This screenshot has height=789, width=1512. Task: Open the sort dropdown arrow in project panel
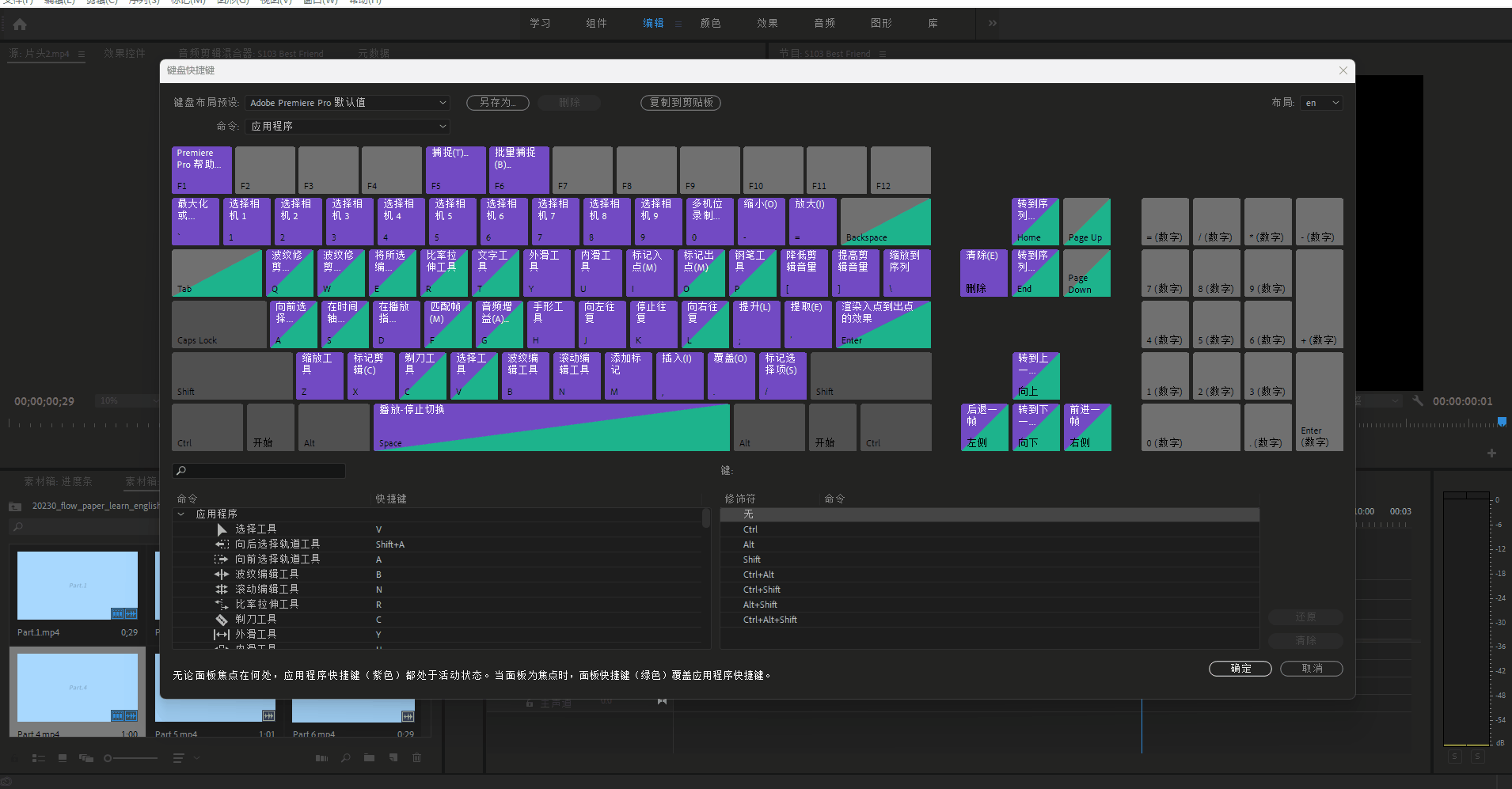coord(196,758)
